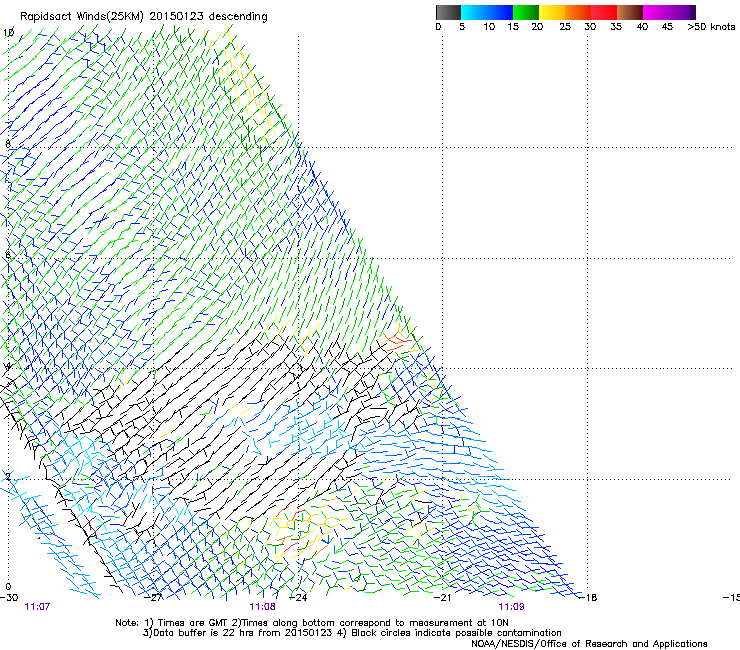This screenshot has width=740, height=650.
Task: Click the purple time label 11:08
Action: 262,607
